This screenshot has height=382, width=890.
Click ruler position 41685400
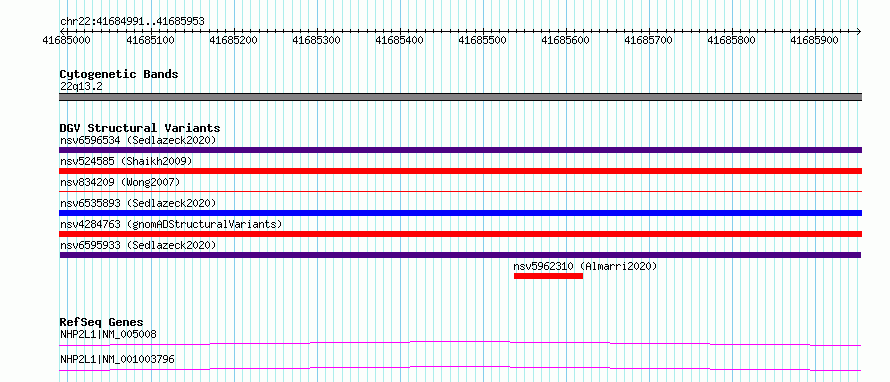coord(400,40)
